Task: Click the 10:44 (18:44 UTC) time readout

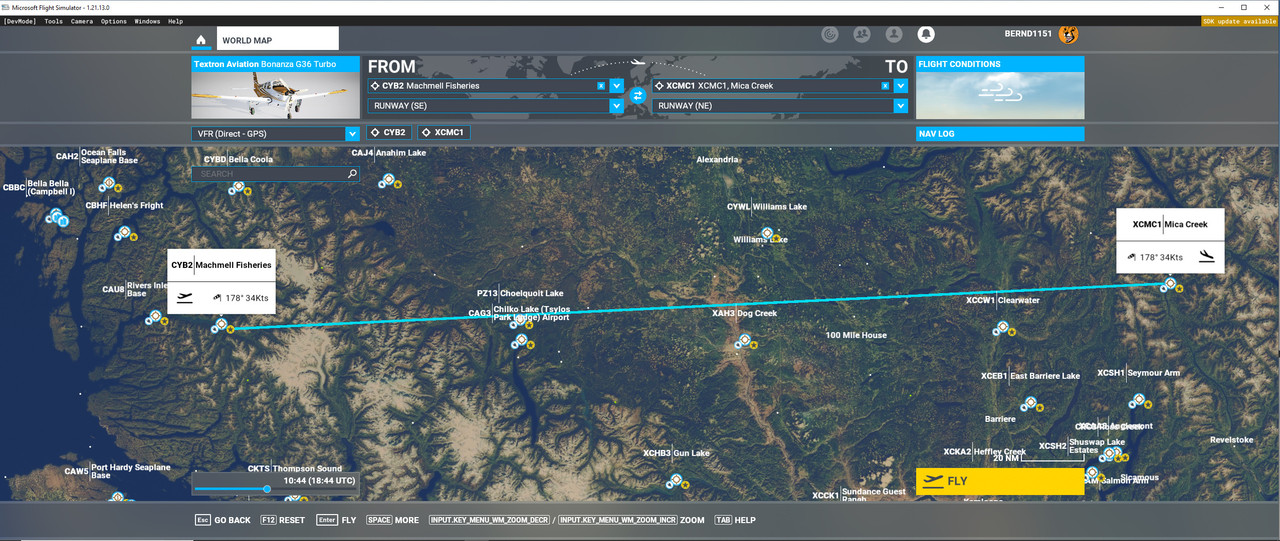Action: [x=319, y=481]
